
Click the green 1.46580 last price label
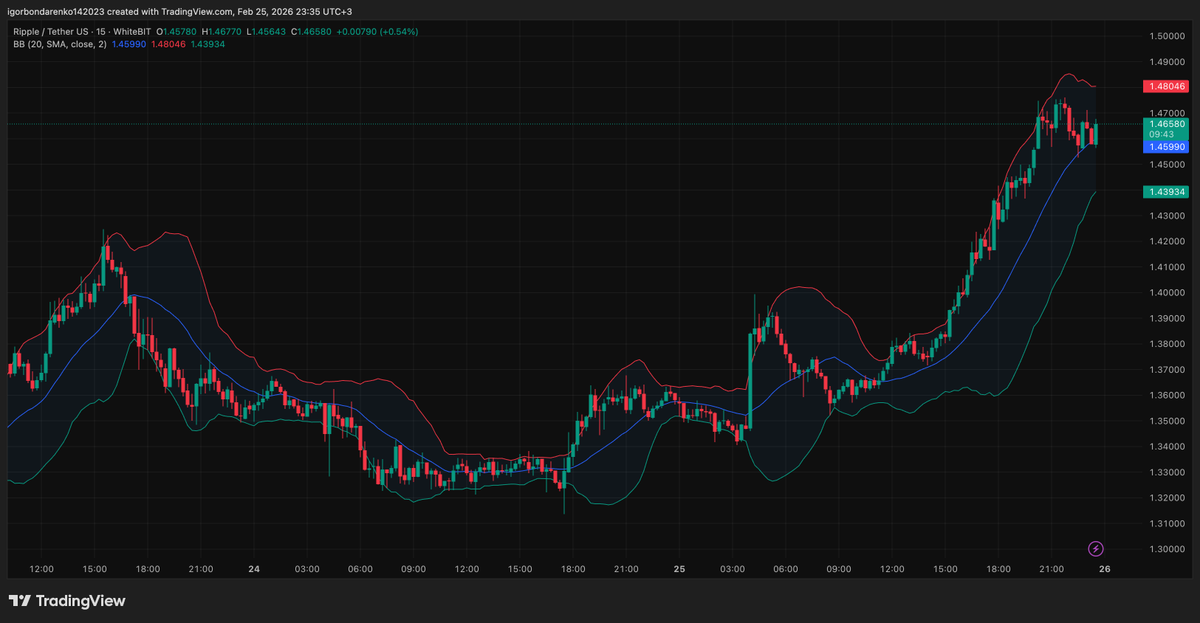[x=1166, y=123]
